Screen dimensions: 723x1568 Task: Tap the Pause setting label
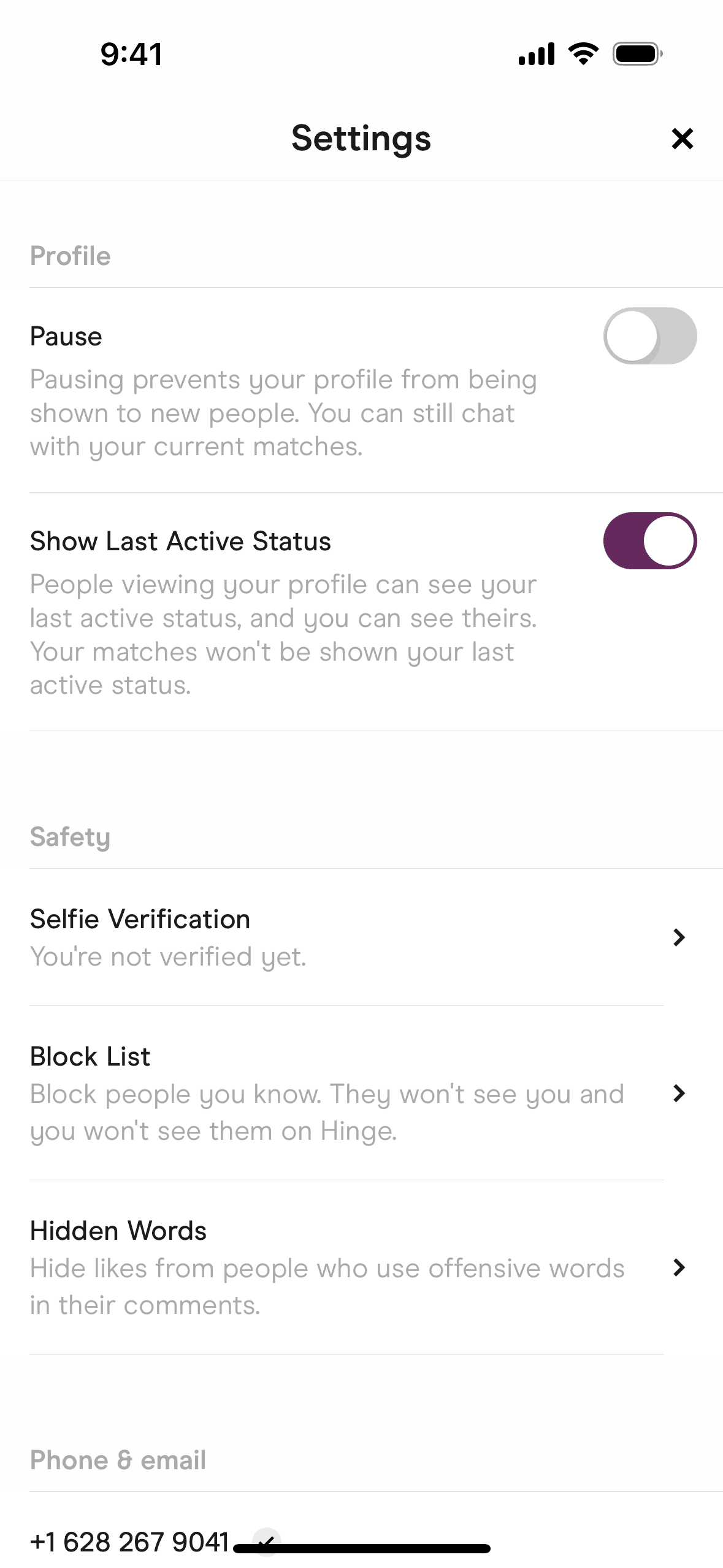point(66,336)
